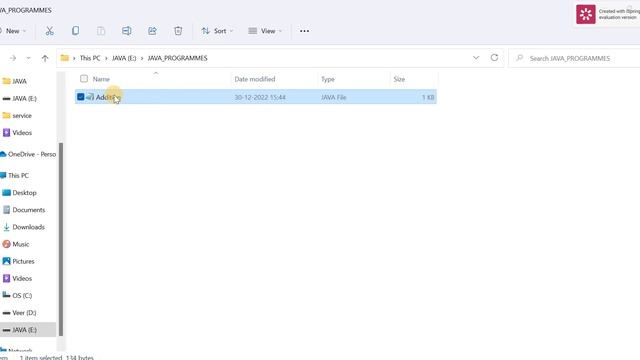
Task: Open Videos under This PC
Action: coord(17,278)
